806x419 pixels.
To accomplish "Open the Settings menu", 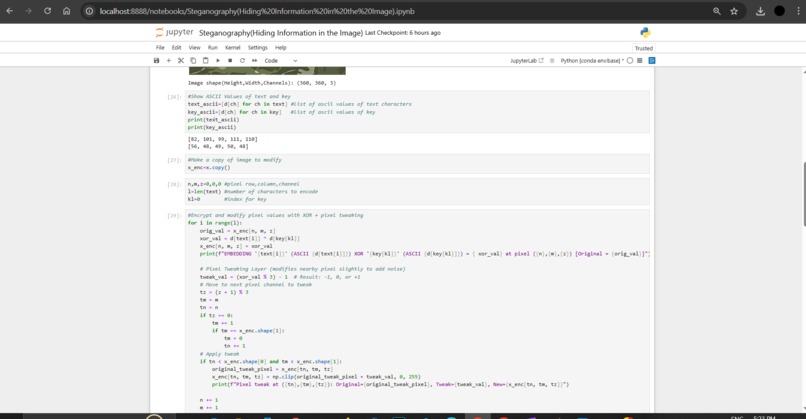I will [258, 47].
